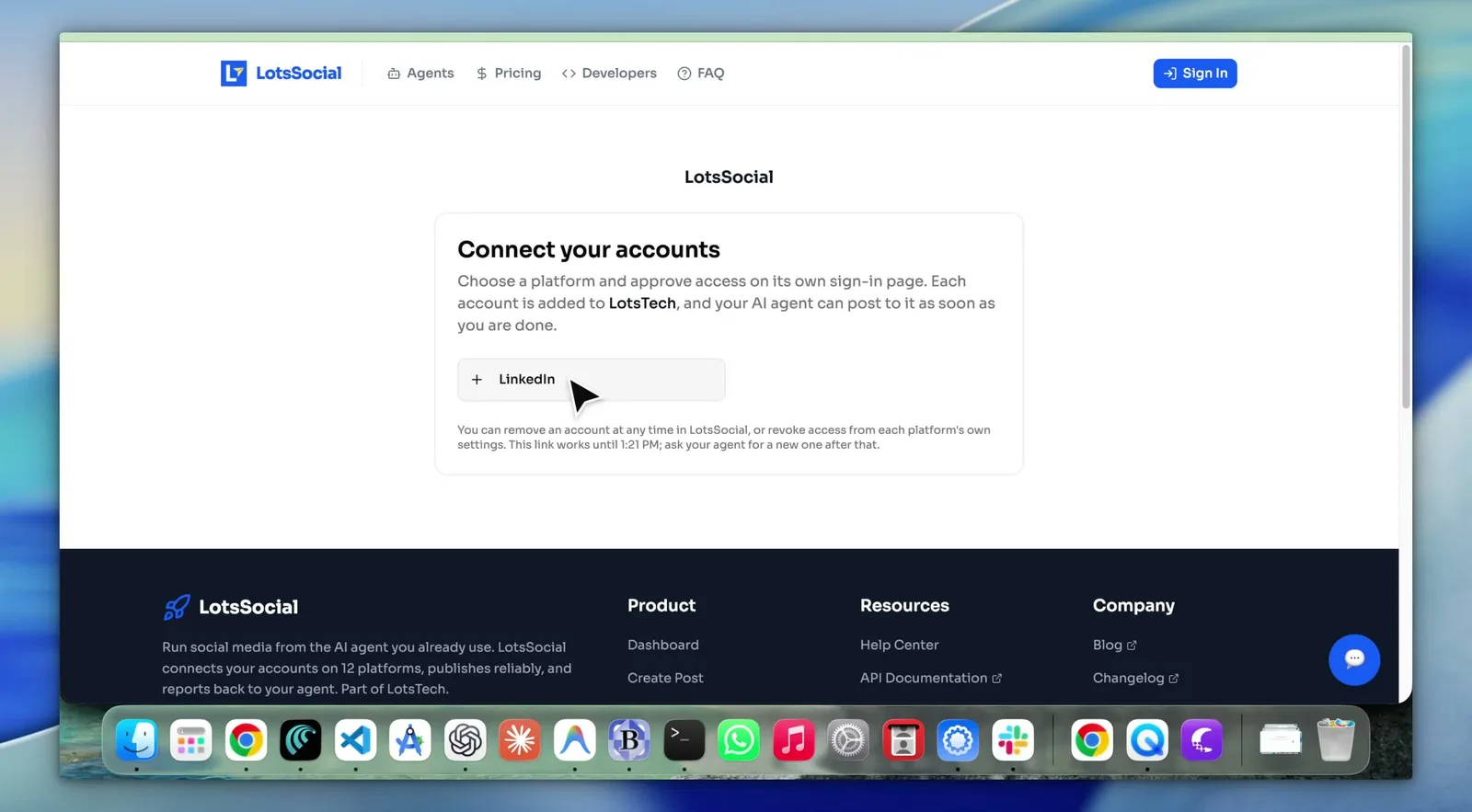
Task: Click the bold LotsTech text
Action: coord(642,303)
